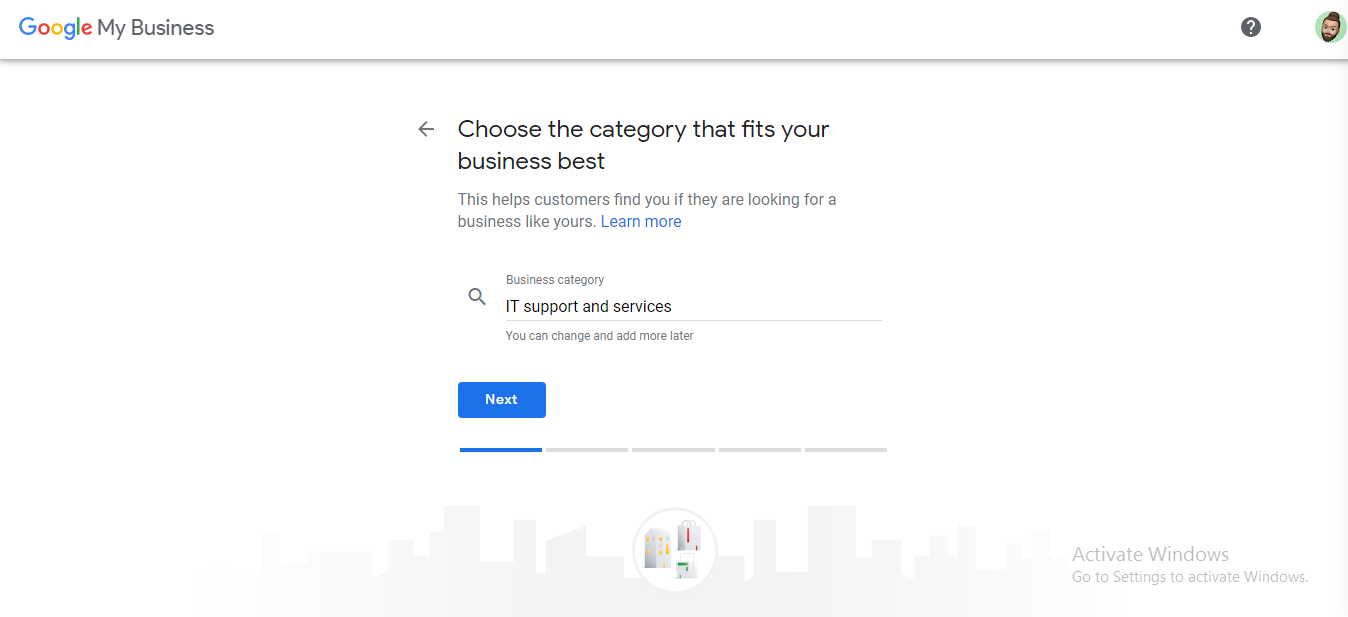Click the fourth progress bar segment
The image size is (1348, 617).
point(760,449)
